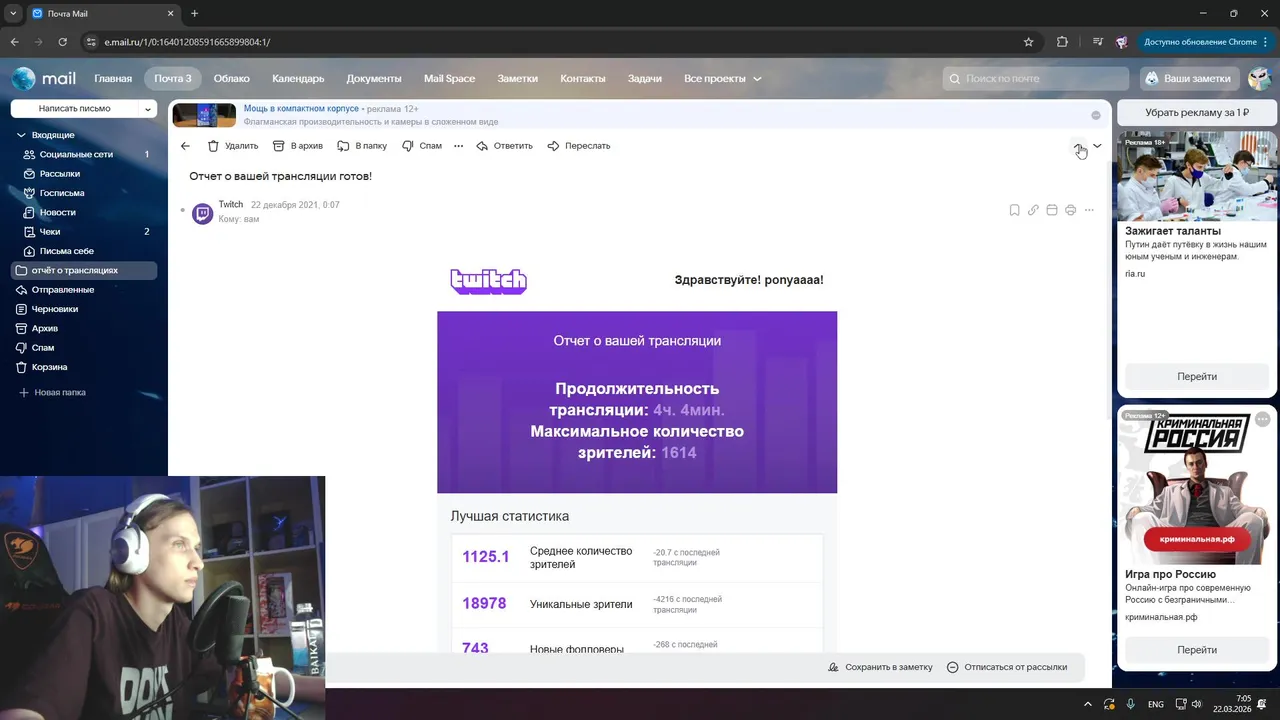Click the Twitch logo in the email body
Screen dimensions: 1280x720
click(x=488, y=281)
